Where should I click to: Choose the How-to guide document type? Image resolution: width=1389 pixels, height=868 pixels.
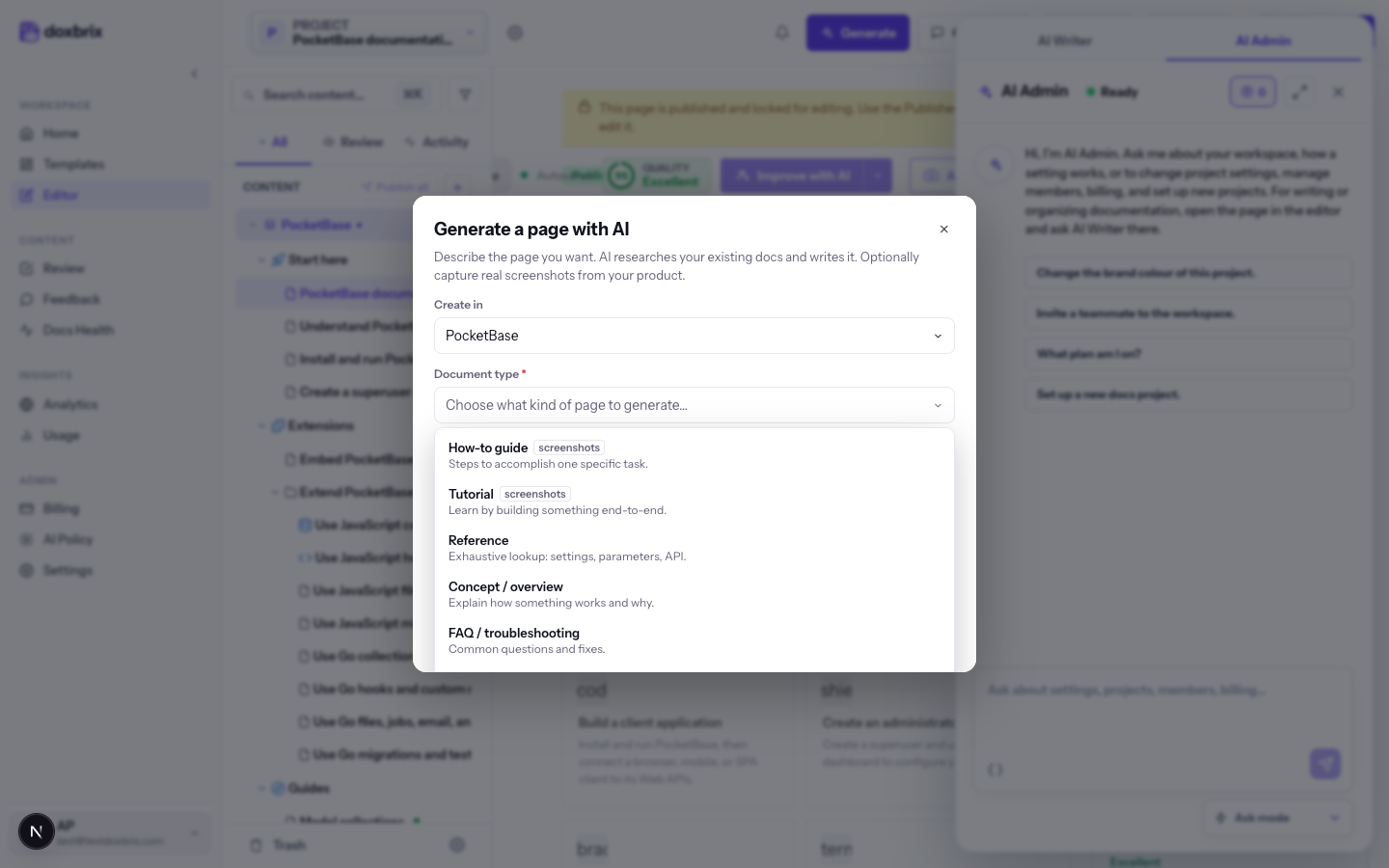pos(694,455)
